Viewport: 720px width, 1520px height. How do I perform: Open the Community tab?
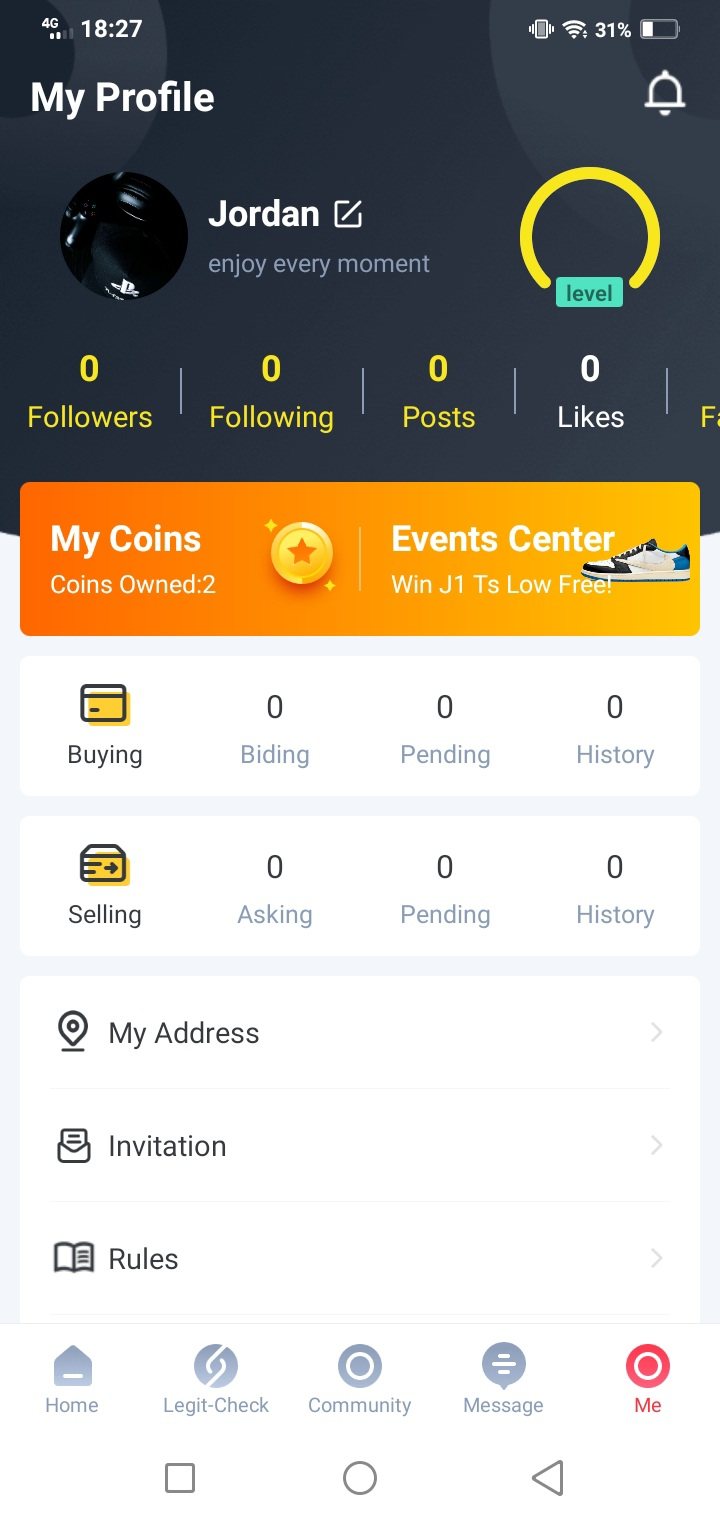point(360,1378)
